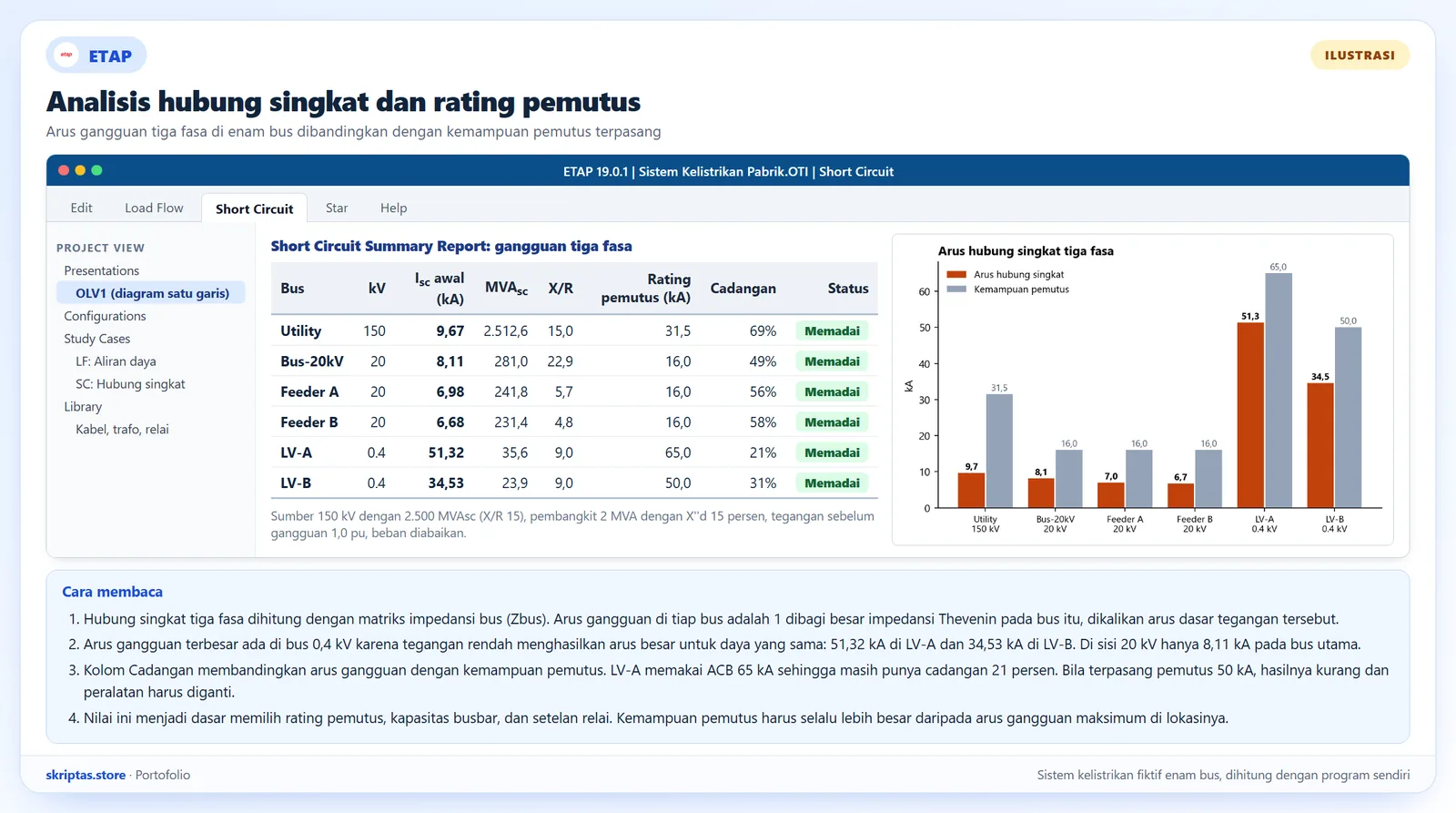
Task: Open Kabel, trafo, relai library item
Action: [122, 430]
